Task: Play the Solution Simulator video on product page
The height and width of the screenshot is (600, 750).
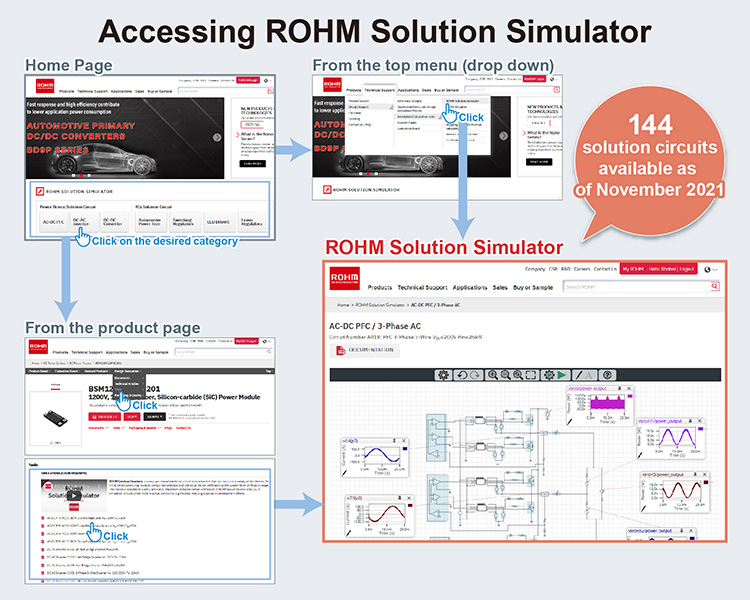Action: coord(73,495)
